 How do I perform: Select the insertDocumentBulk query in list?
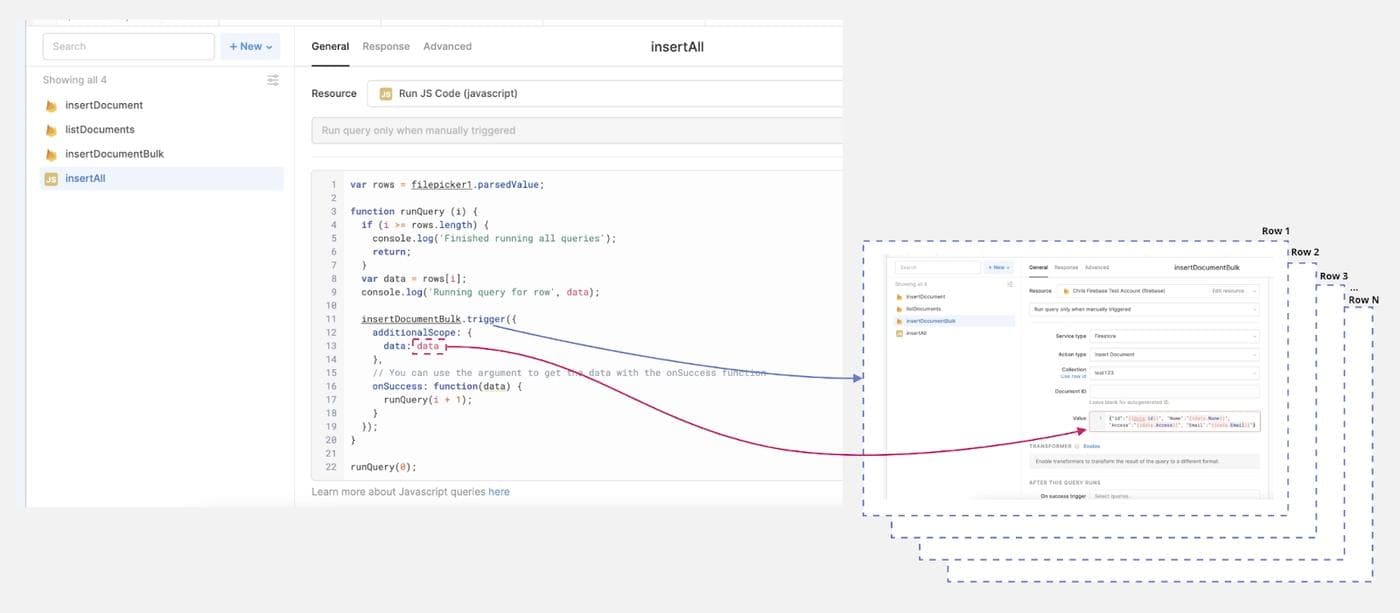[x=114, y=154]
